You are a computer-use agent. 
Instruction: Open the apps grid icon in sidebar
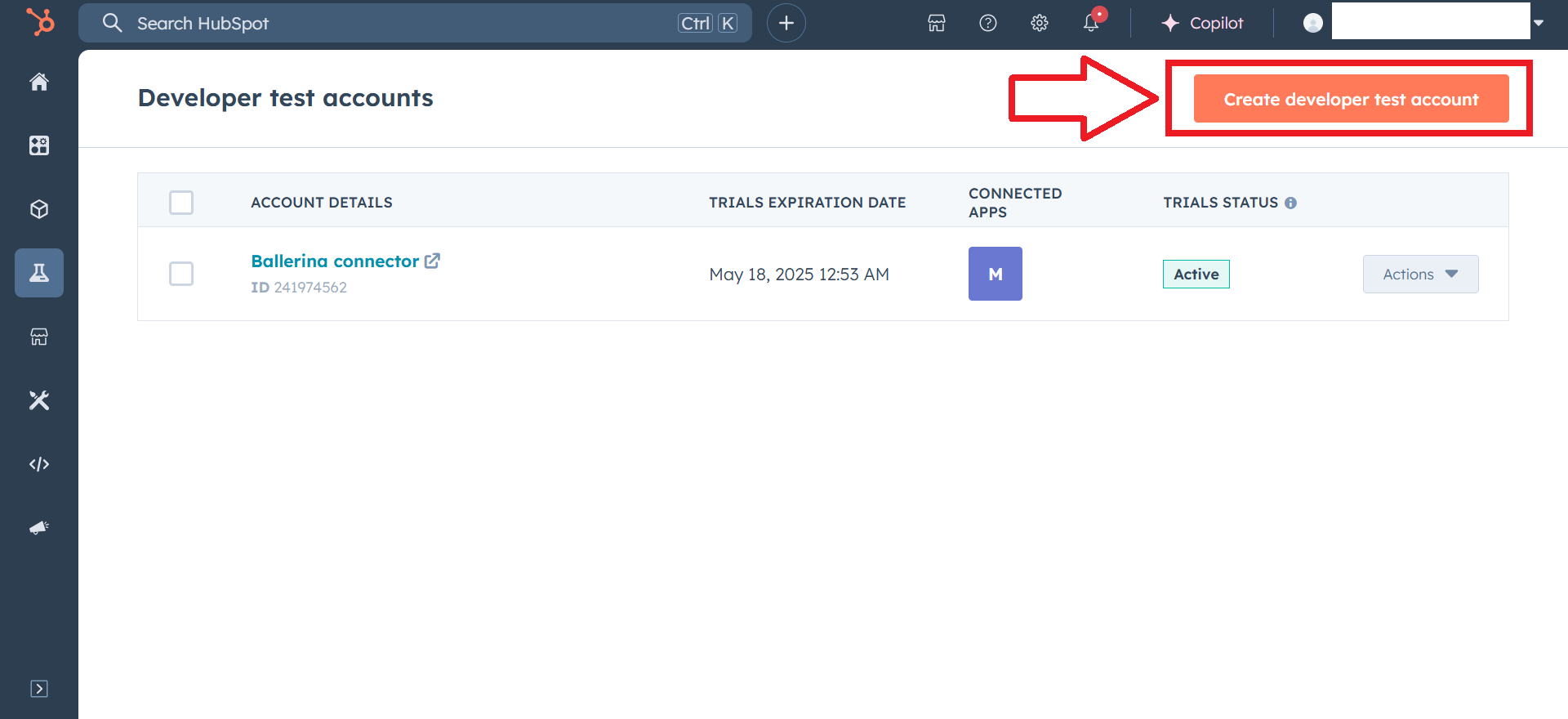pyautogui.click(x=39, y=145)
